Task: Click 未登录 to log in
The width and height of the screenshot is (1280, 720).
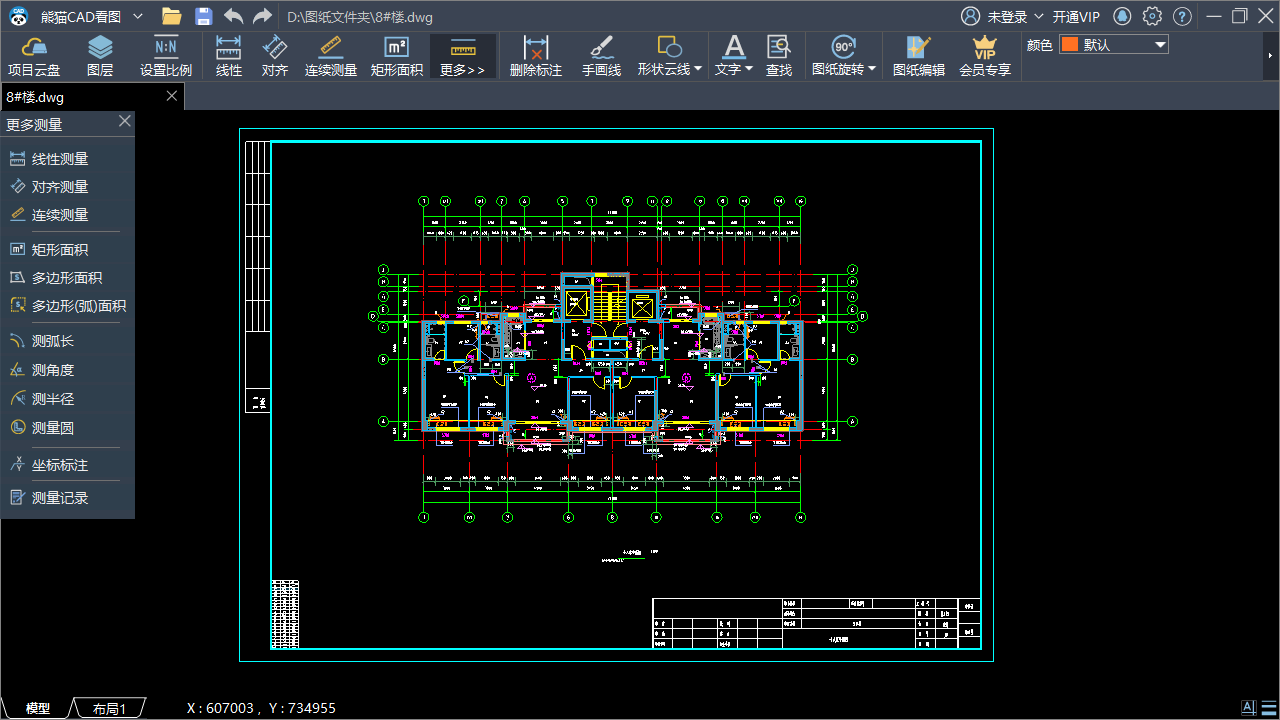Action: (1006, 17)
